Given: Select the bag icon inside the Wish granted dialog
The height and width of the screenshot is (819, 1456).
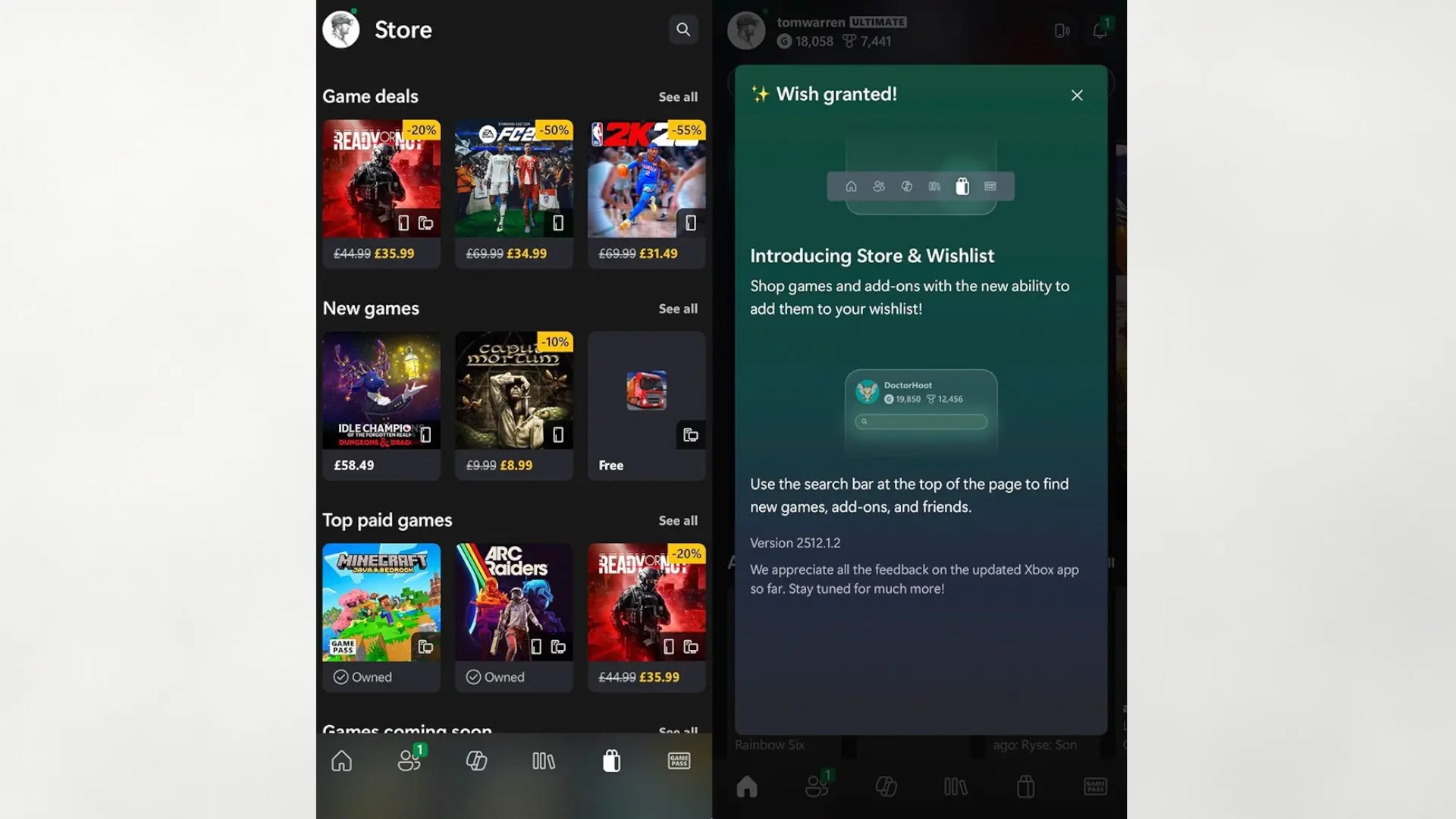Looking at the screenshot, I should click(962, 186).
